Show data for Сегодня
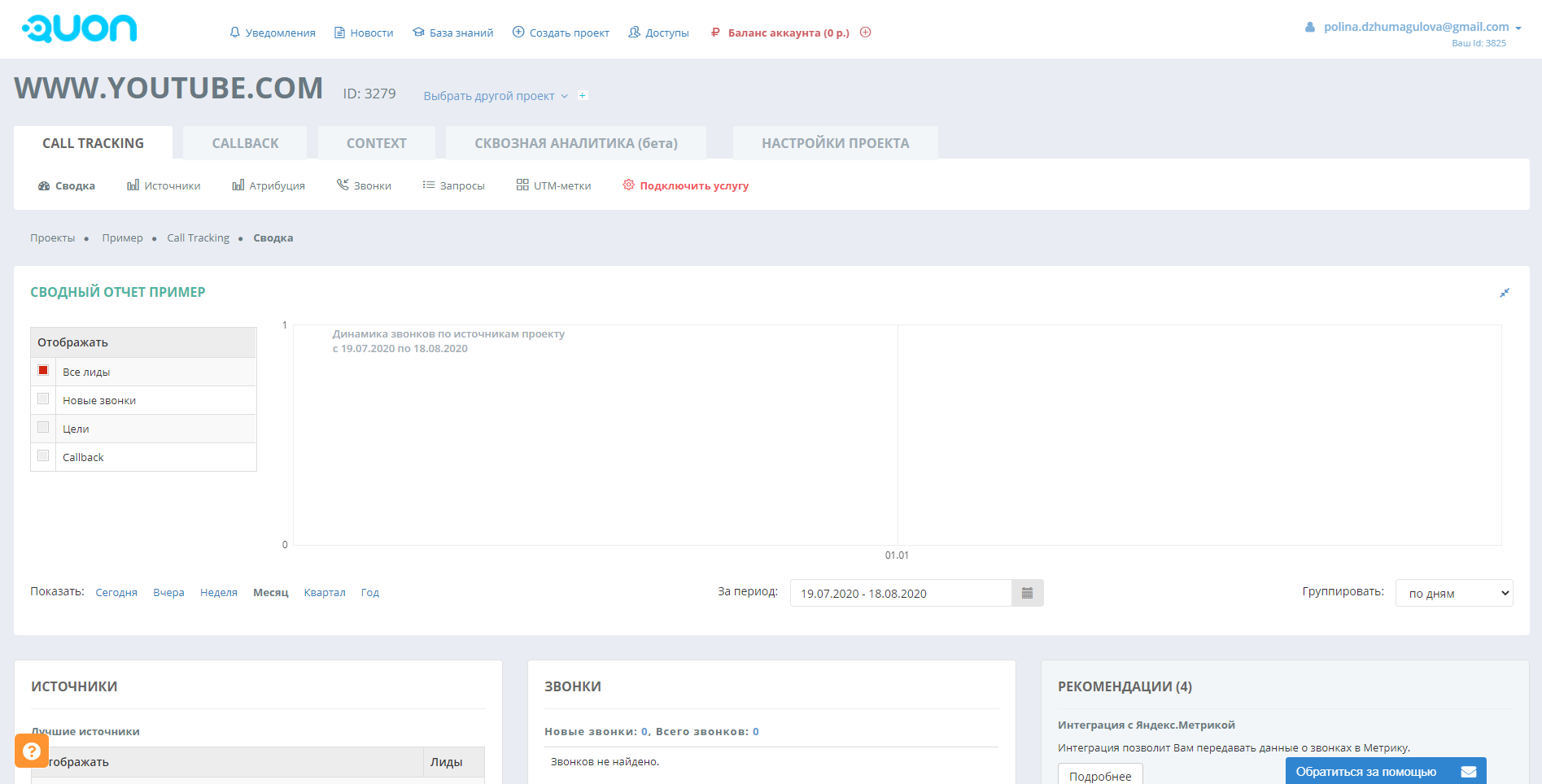The height and width of the screenshot is (784, 1542). pos(116,593)
